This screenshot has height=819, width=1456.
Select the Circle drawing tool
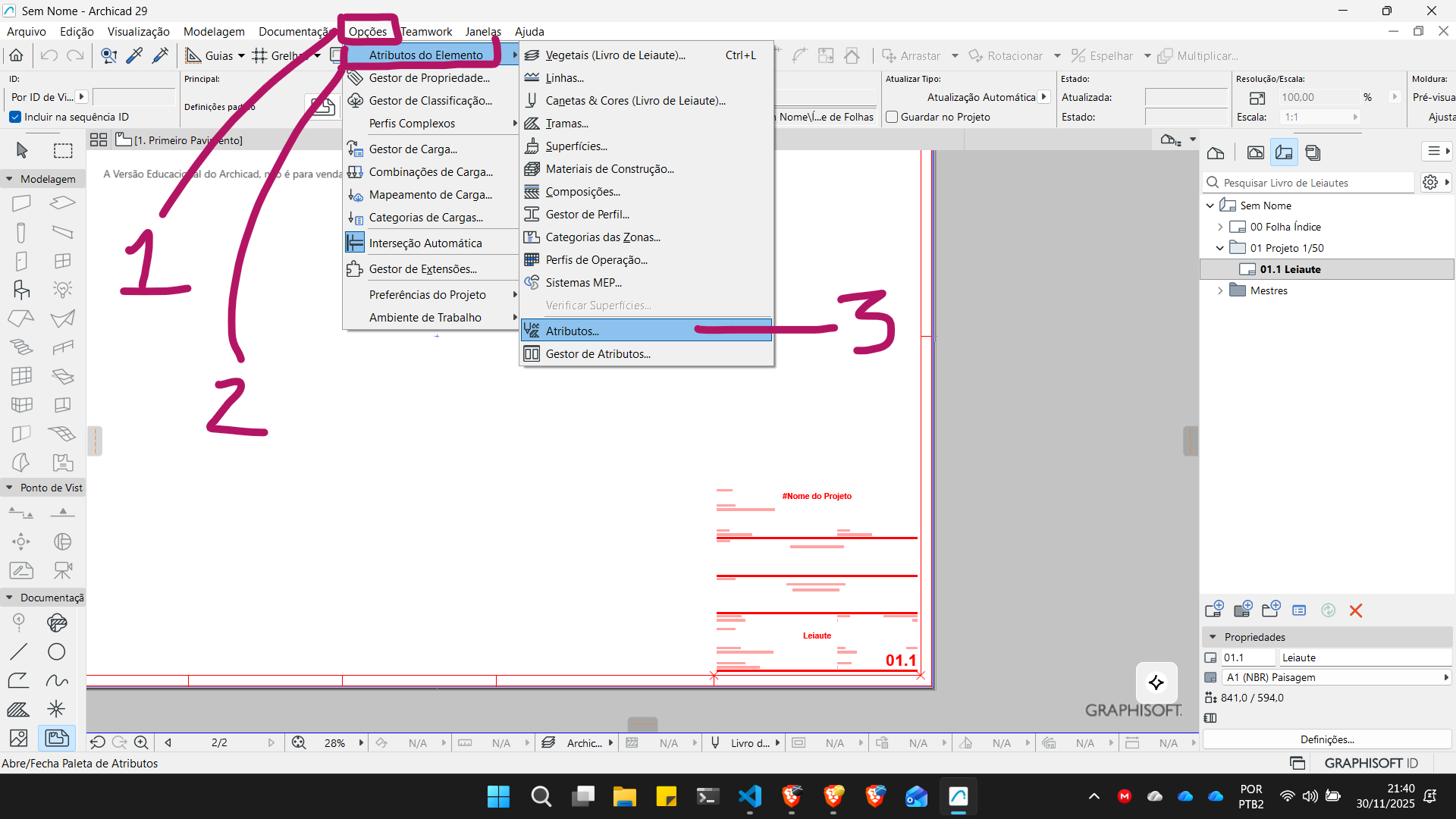click(x=56, y=651)
